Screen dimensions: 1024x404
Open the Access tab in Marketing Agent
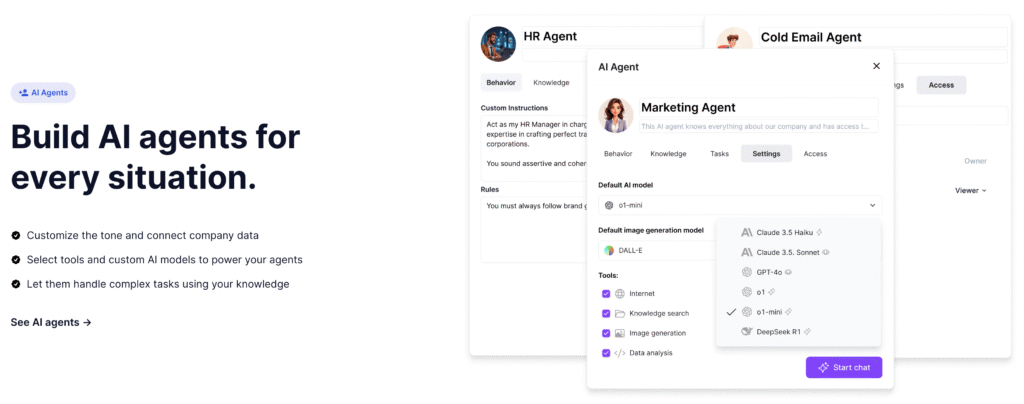coord(815,154)
